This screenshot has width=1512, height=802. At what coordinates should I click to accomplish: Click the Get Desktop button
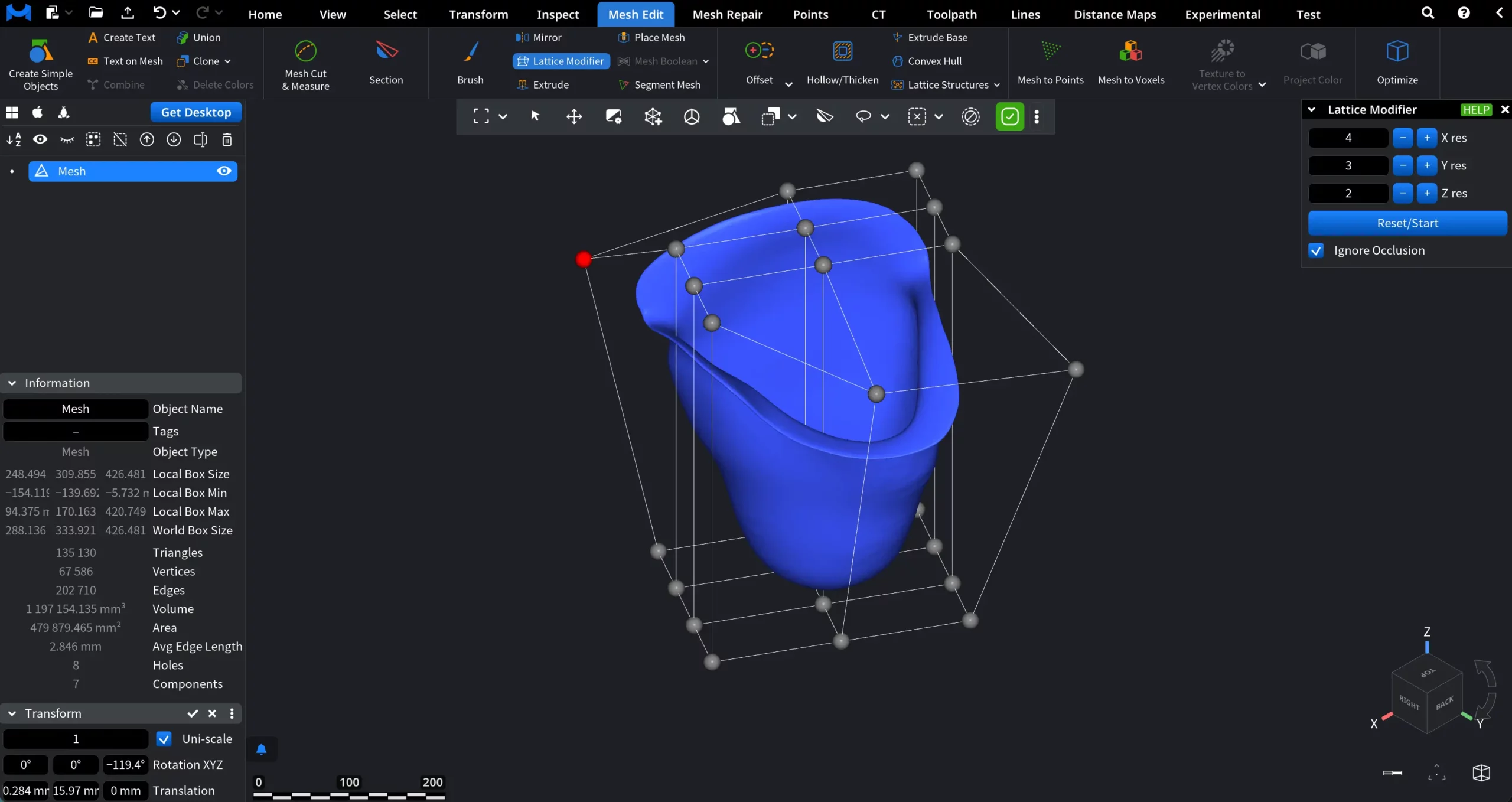195,112
